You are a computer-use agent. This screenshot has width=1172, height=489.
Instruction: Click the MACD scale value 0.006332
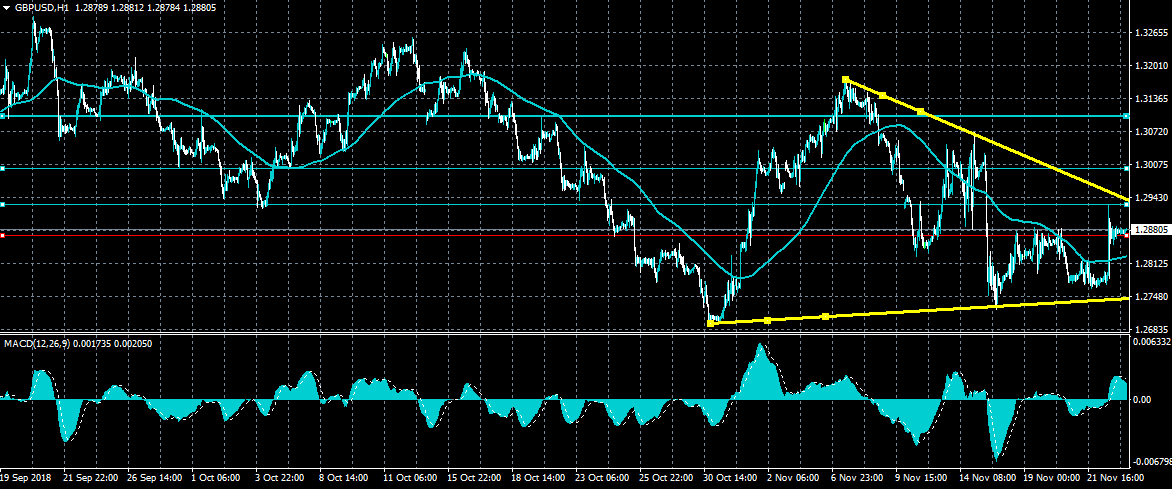click(1153, 342)
